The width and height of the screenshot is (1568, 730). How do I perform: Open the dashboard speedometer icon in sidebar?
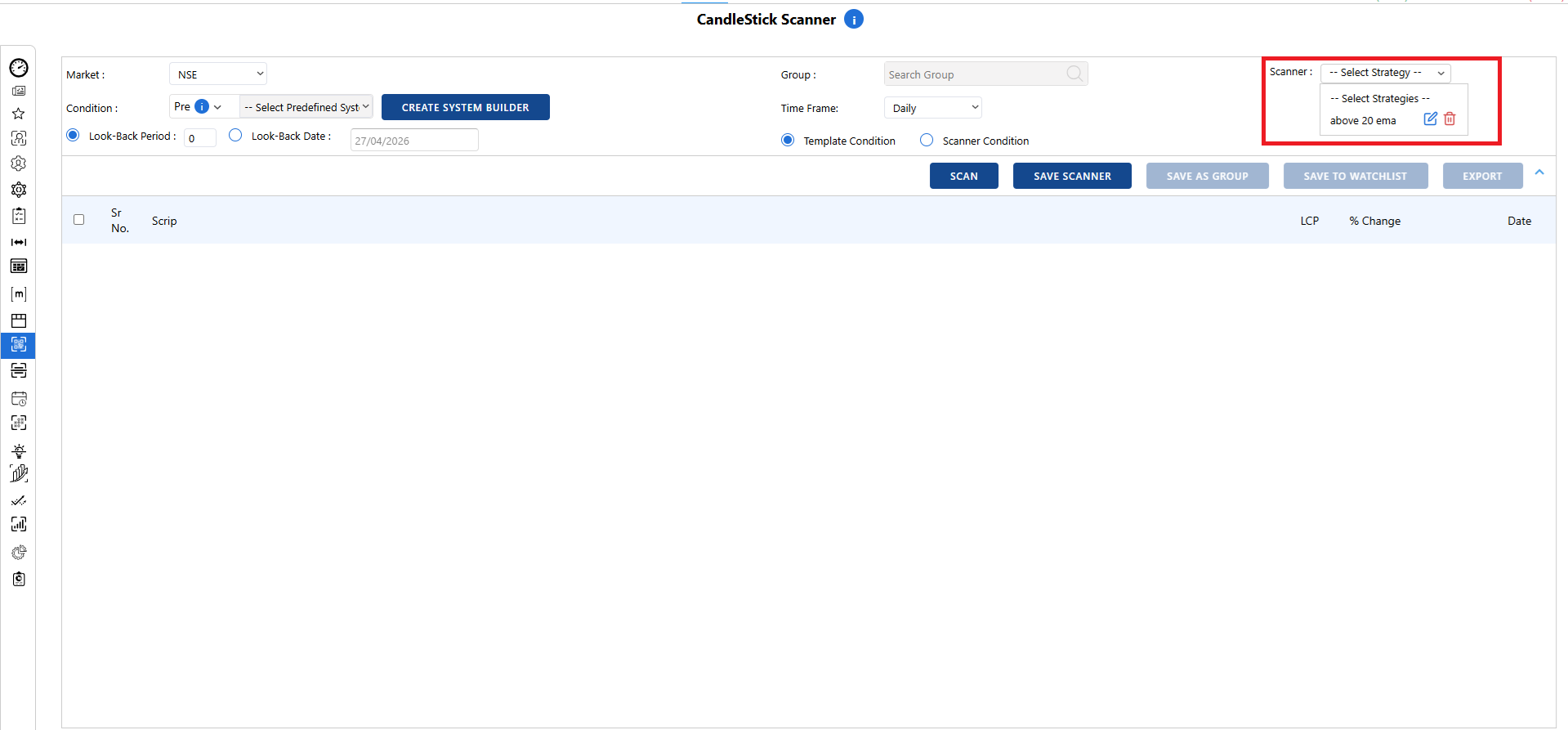(19, 68)
